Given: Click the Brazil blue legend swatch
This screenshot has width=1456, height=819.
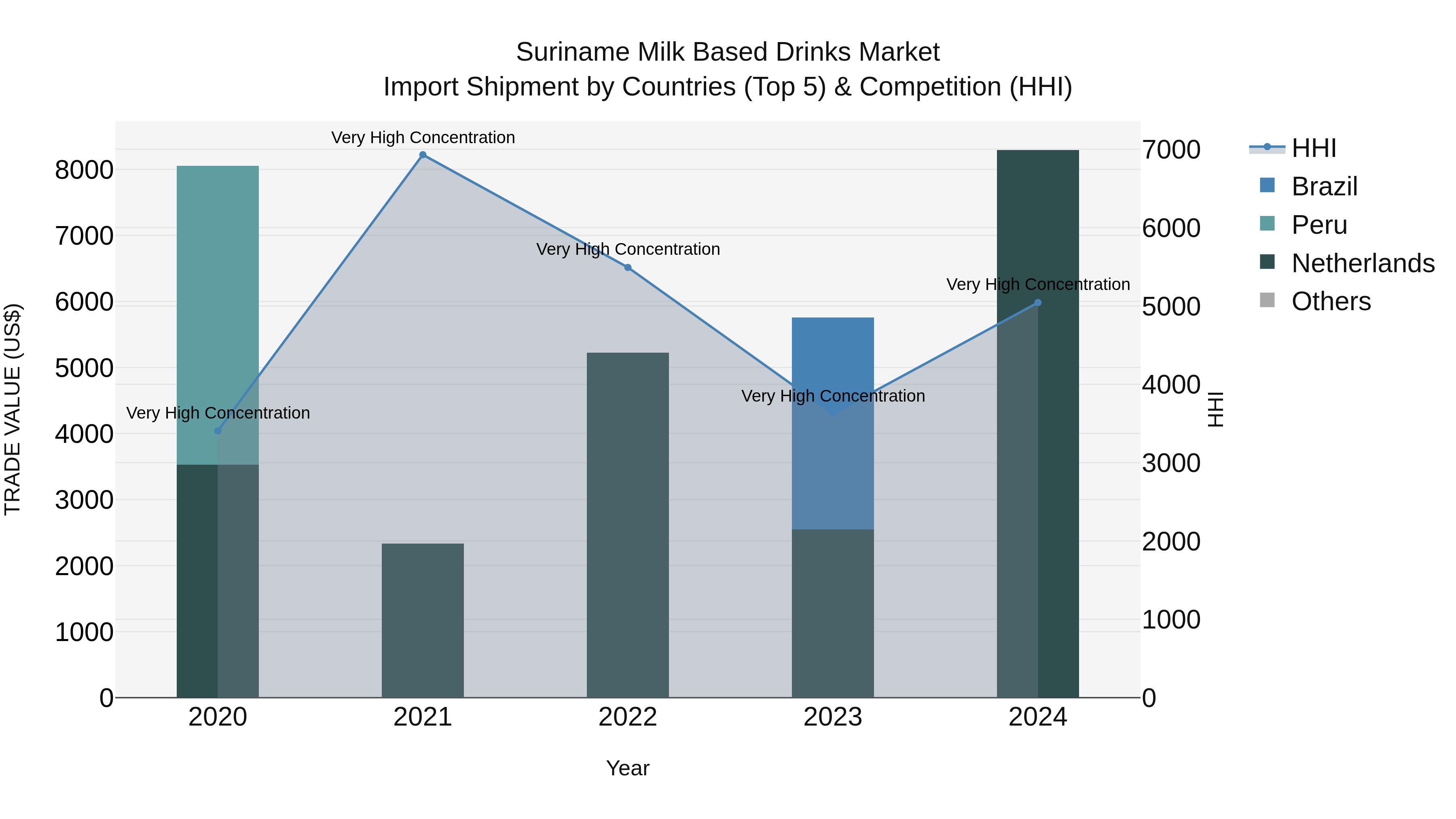Looking at the screenshot, I should (1267, 185).
